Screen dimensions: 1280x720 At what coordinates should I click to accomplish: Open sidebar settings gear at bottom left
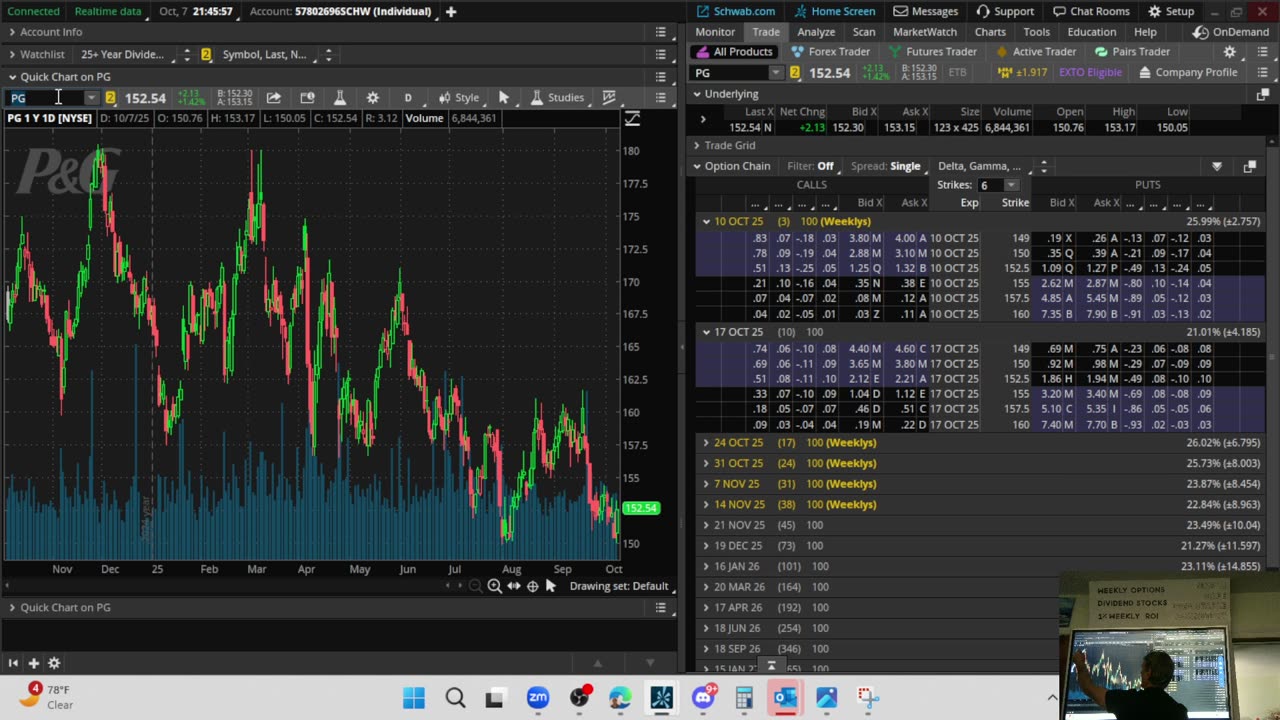tap(54, 663)
